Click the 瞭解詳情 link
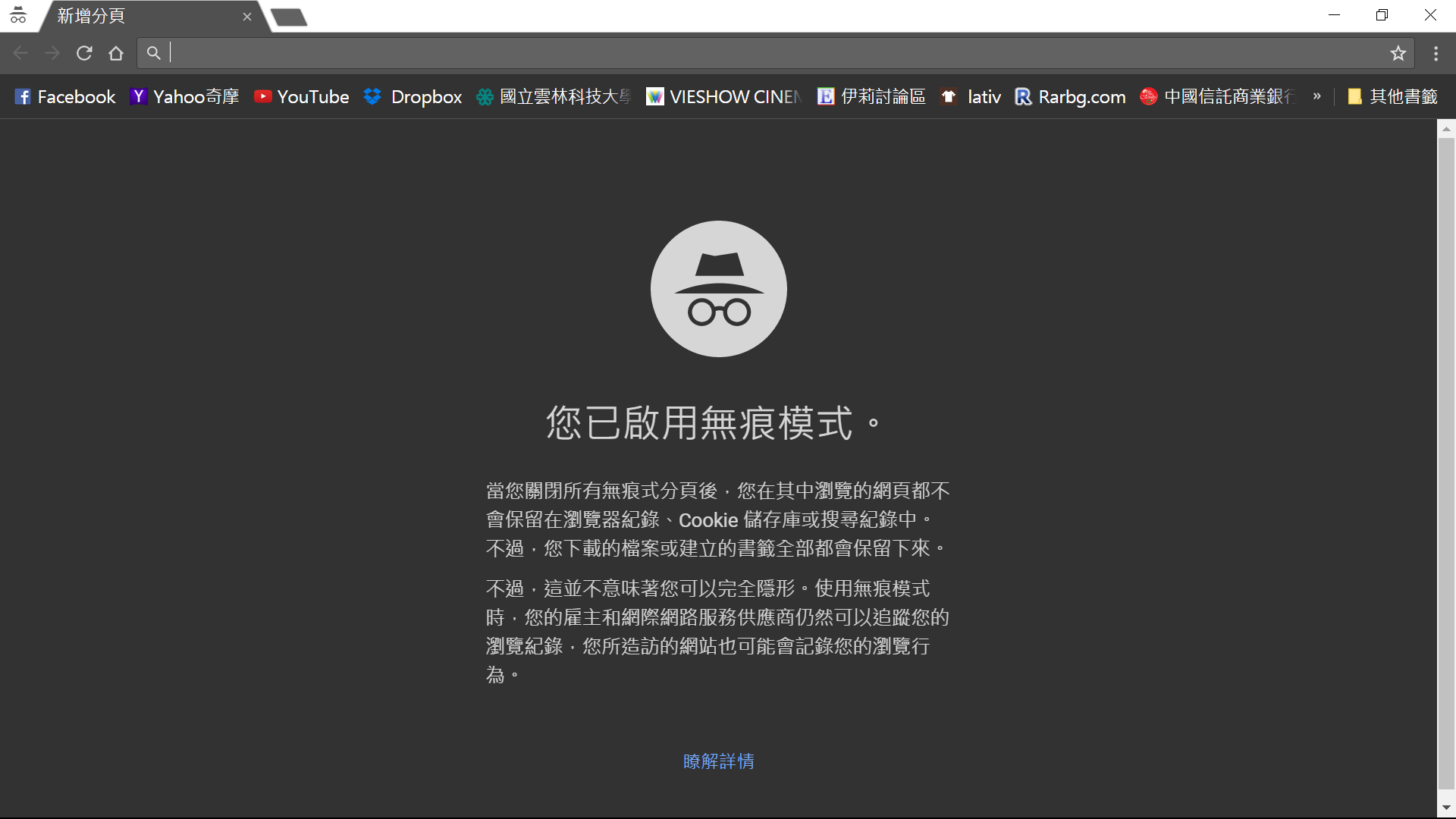Image resolution: width=1456 pixels, height=819 pixels. (718, 761)
